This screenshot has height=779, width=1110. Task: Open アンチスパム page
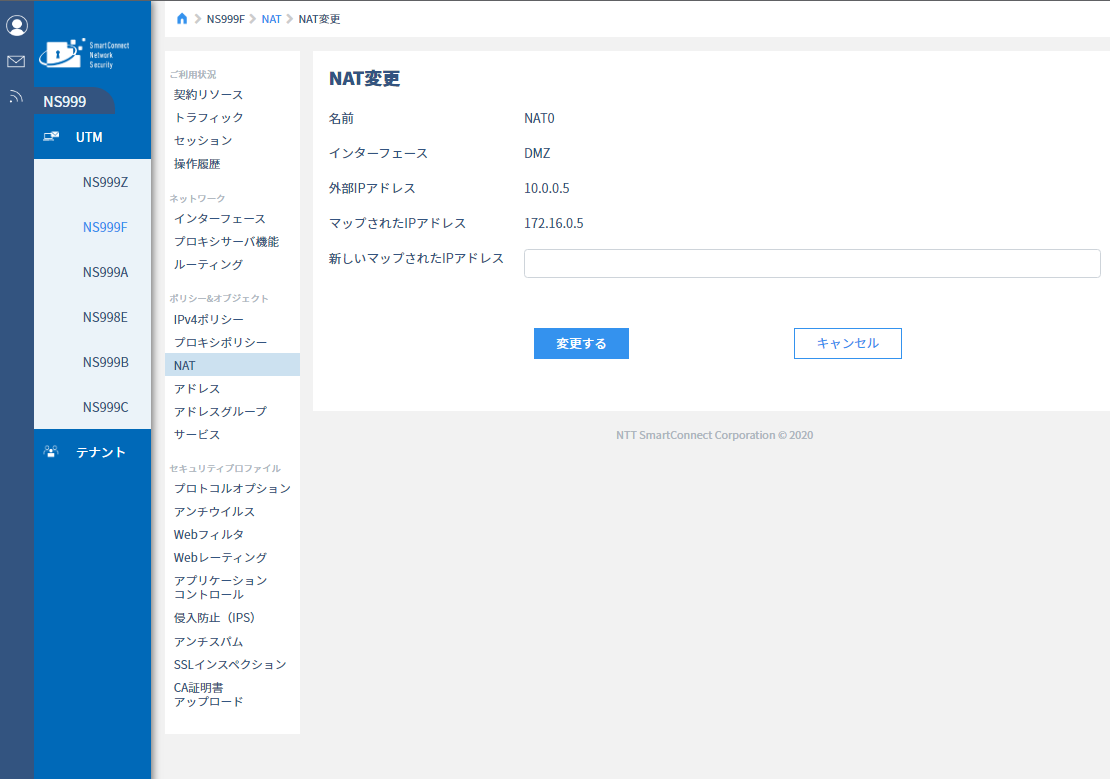(x=208, y=642)
